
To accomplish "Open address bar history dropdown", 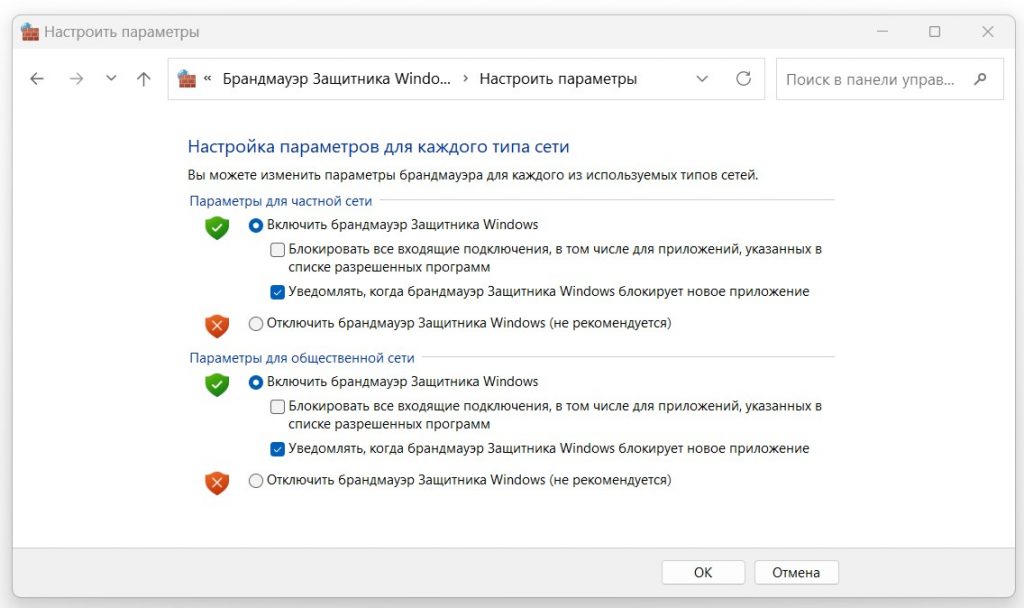I will tap(702, 79).
